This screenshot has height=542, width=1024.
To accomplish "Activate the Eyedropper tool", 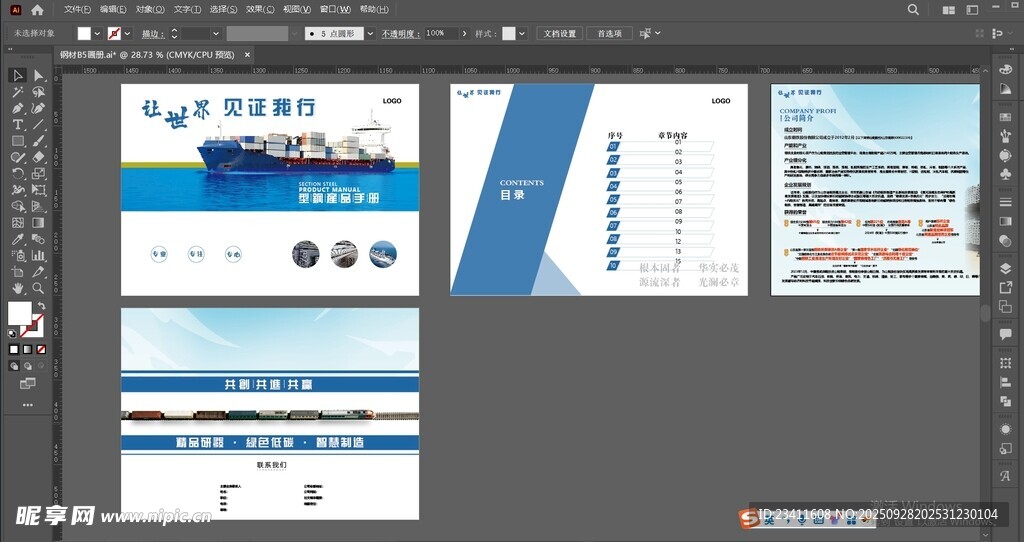I will point(18,239).
